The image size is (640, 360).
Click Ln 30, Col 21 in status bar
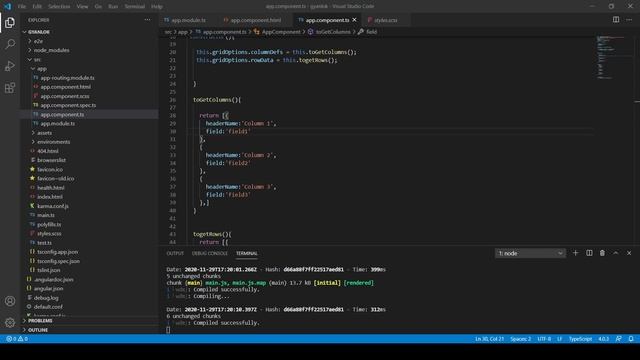[489, 339]
